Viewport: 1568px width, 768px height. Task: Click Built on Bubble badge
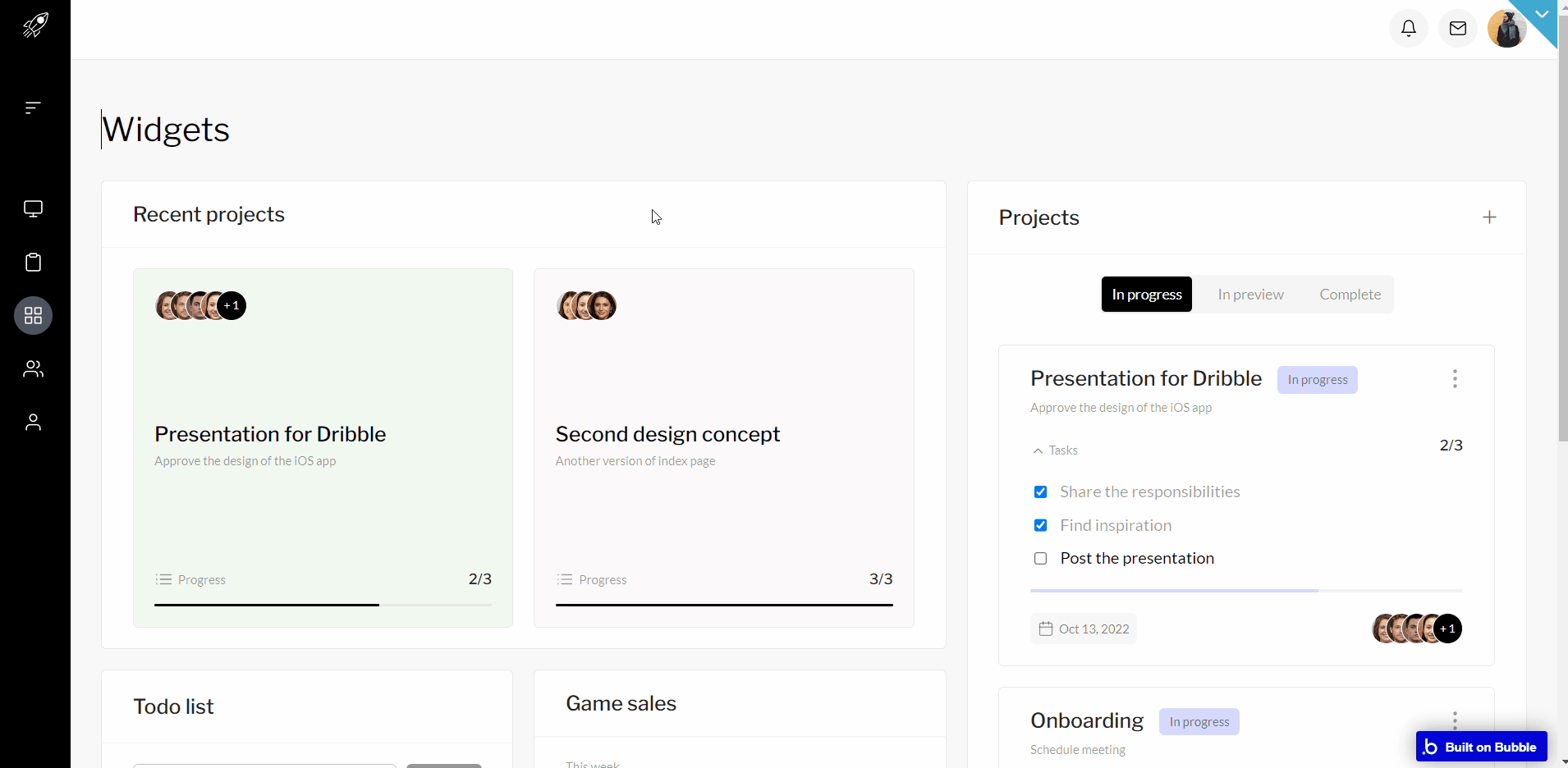tap(1481, 747)
